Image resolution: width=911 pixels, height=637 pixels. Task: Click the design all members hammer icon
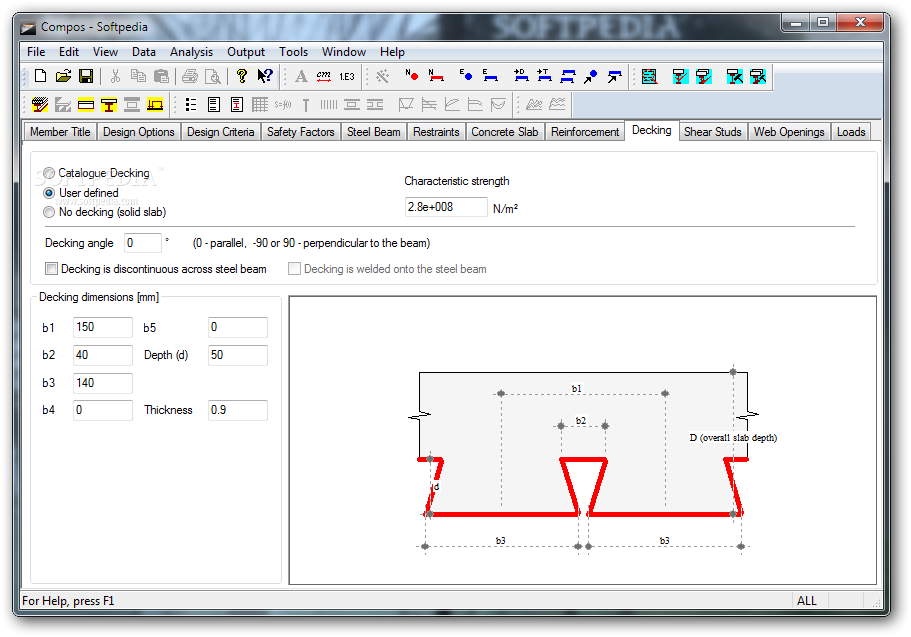pos(758,76)
